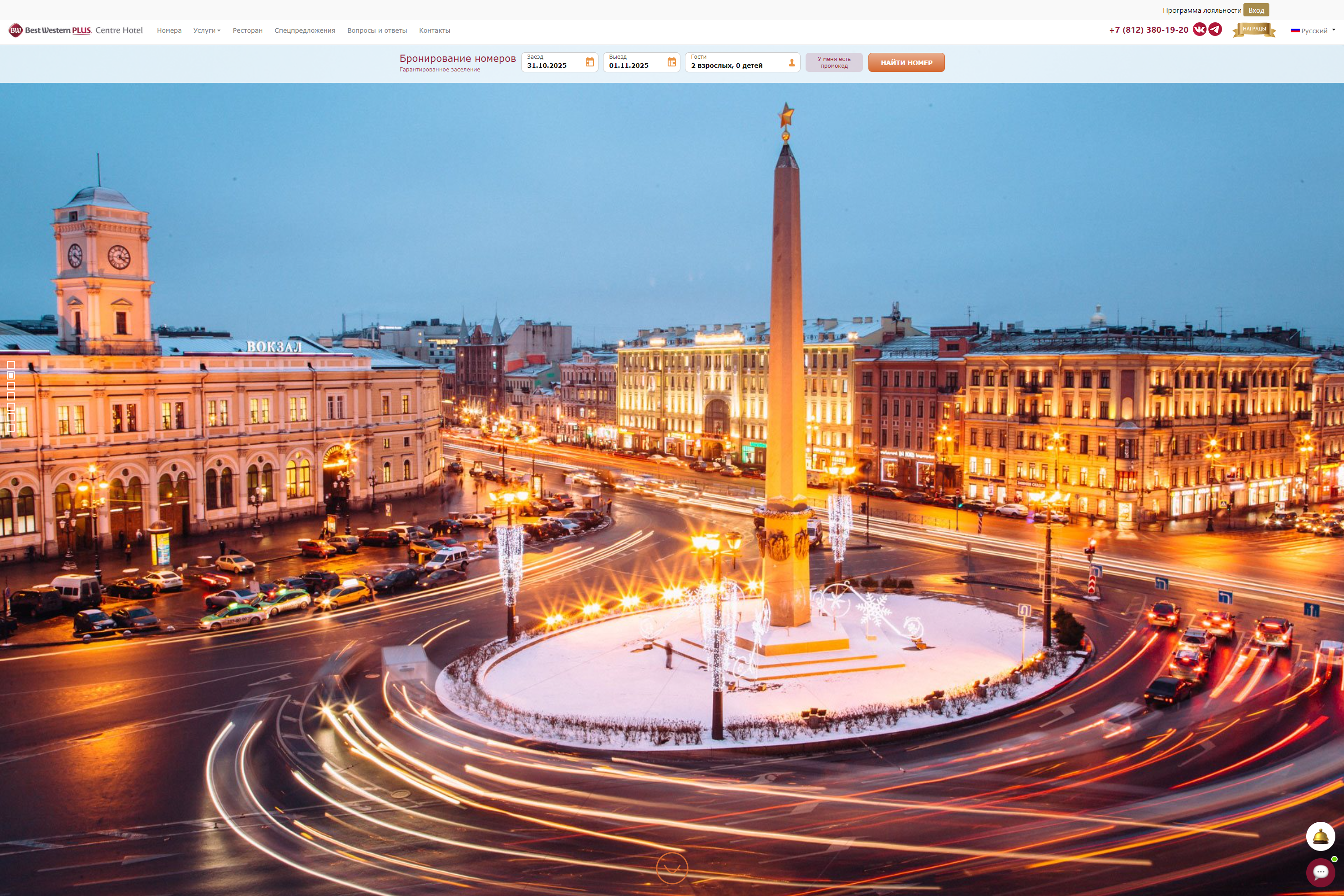Open the Услуги dropdown menu
Image resolution: width=1344 pixels, height=896 pixels.
pyautogui.click(x=206, y=30)
